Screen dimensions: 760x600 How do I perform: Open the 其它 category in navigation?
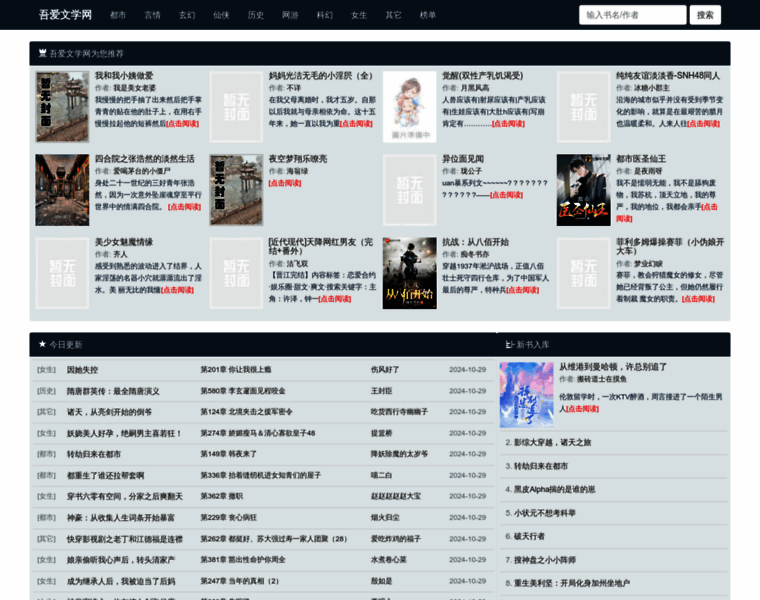click(393, 15)
